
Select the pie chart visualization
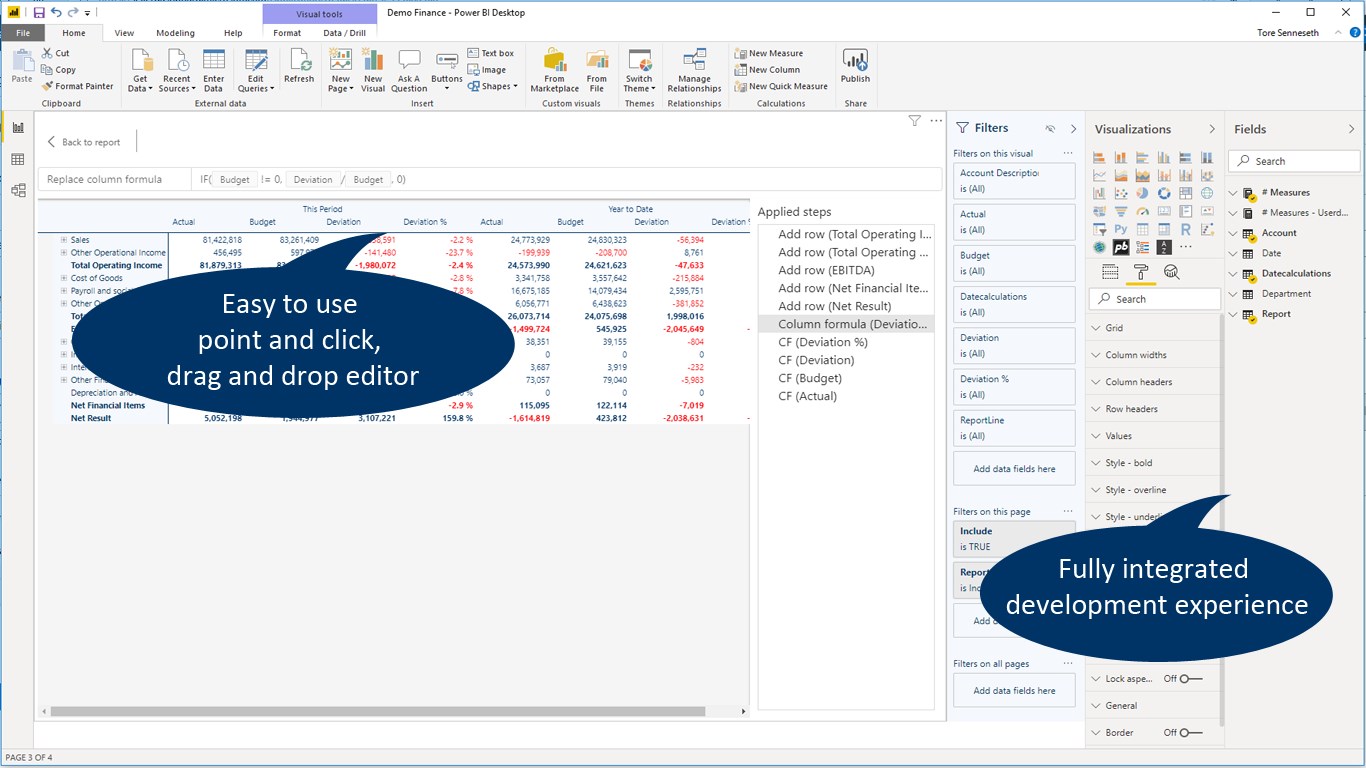1142,193
